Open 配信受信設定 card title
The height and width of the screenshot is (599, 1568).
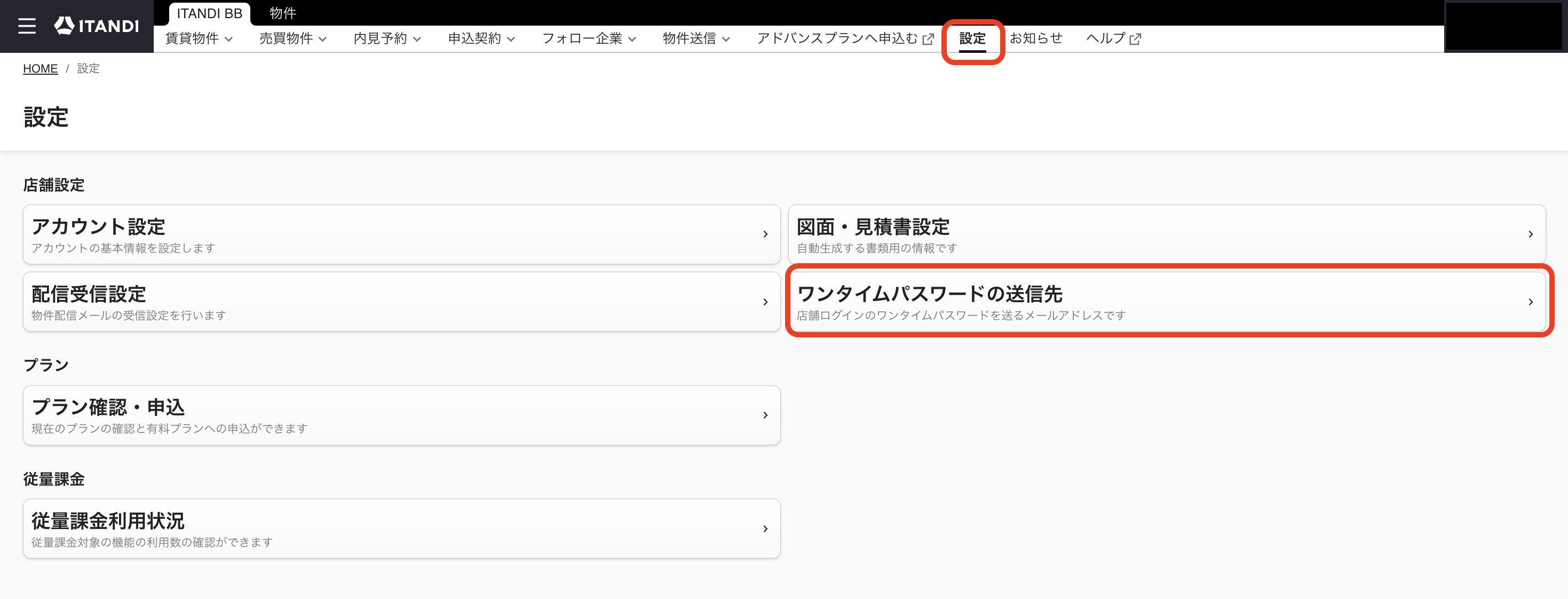(x=89, y=294)
